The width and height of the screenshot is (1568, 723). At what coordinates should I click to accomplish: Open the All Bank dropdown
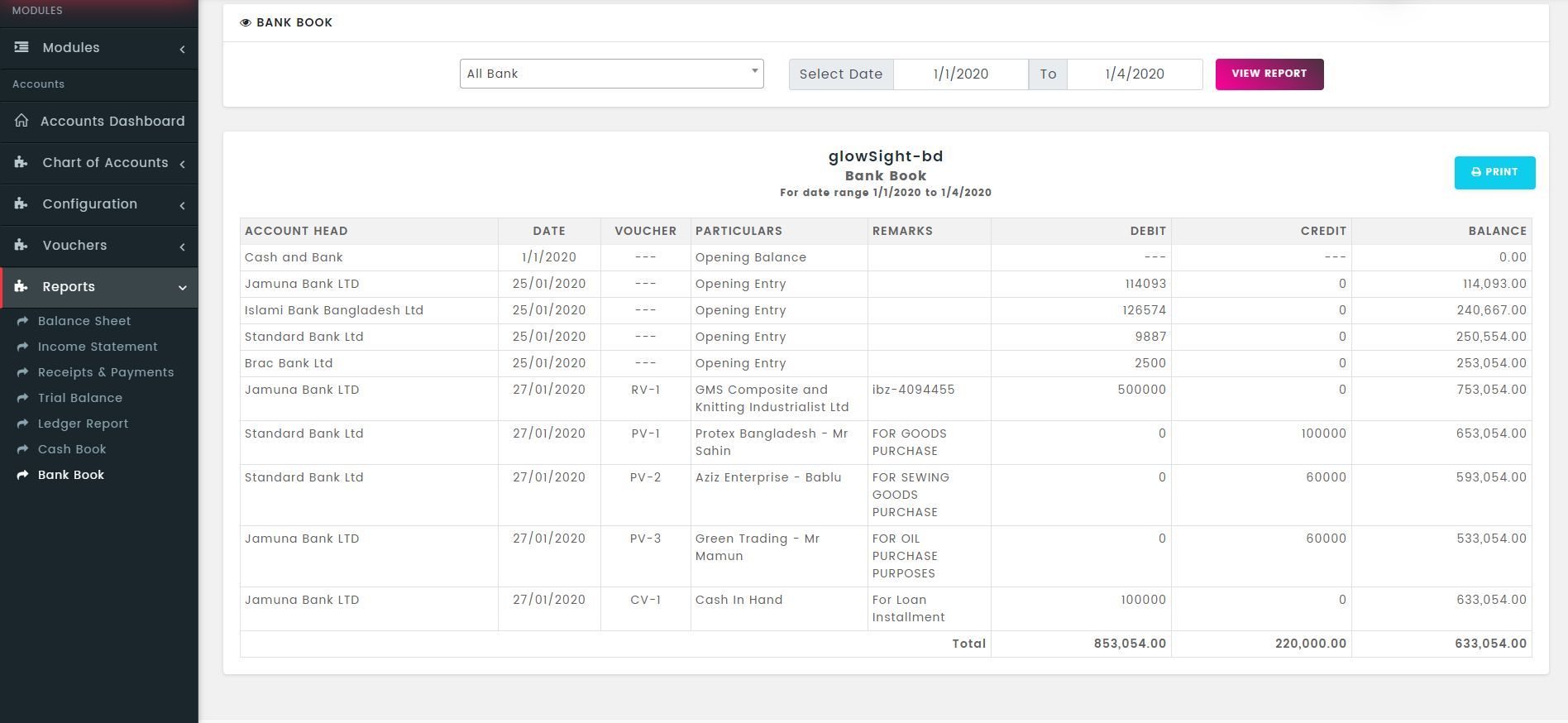tap(611, 74)
